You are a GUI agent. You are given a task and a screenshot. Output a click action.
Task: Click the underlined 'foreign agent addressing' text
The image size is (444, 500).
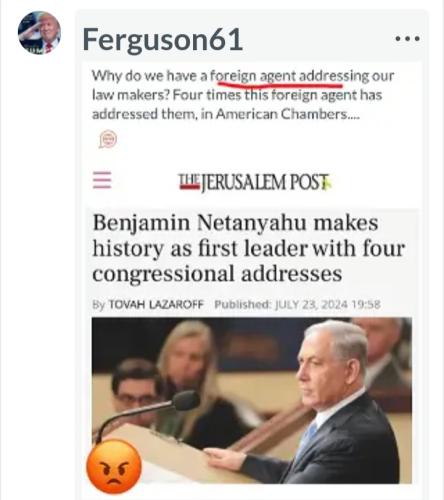click(x=290, y=76)
